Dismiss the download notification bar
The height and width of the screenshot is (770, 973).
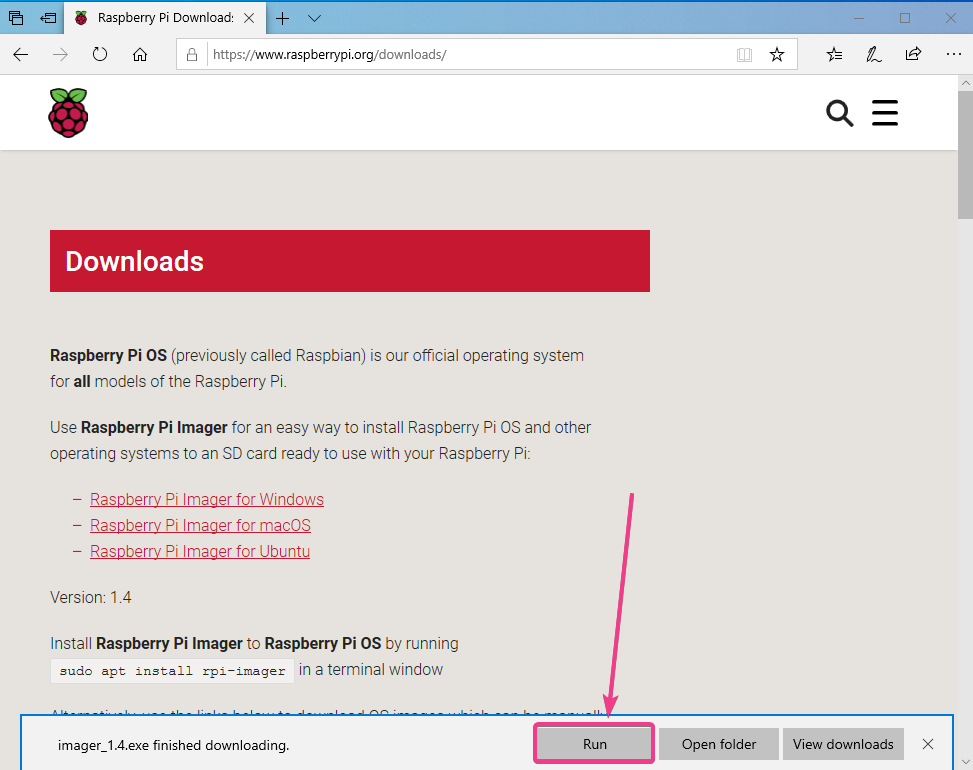point(928,744)
